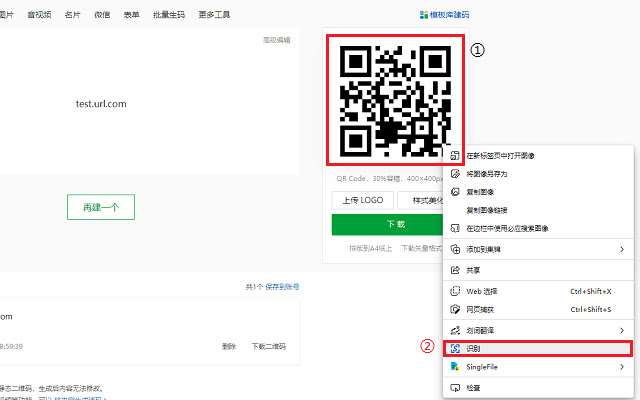Viewport: 640px width, 400px height.
Task: Click the 共1个 count text
Action: pyautogui.click(x=254, y=287)
